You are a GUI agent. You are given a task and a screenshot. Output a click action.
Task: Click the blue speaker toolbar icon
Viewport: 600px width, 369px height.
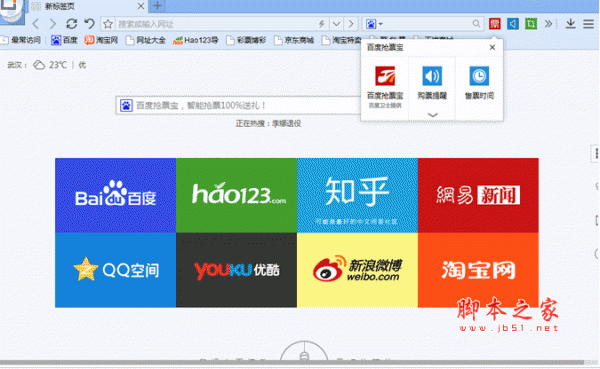513,24
